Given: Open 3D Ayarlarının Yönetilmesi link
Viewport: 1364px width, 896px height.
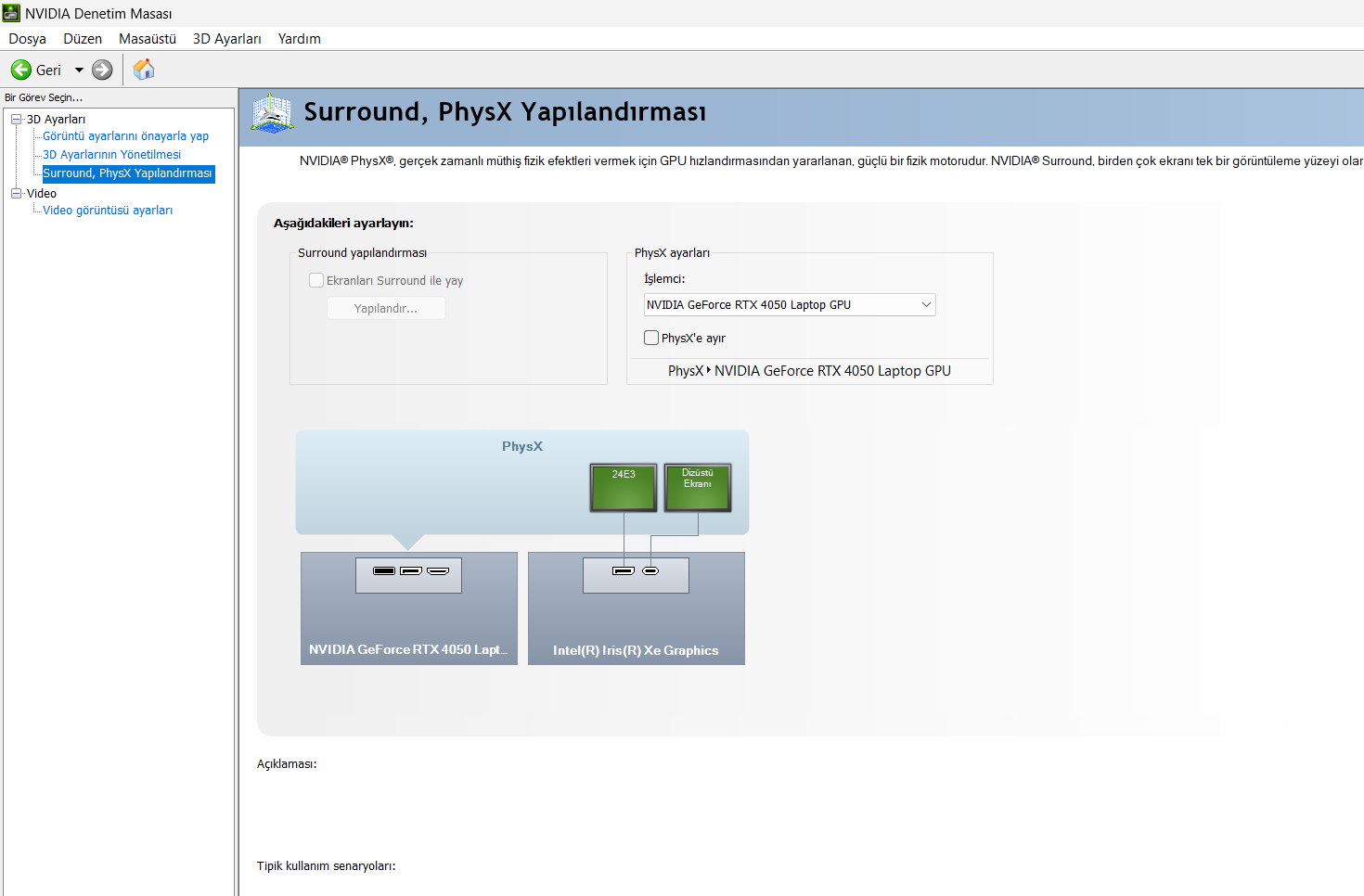Looking at the screenshot, I should 111,155.
